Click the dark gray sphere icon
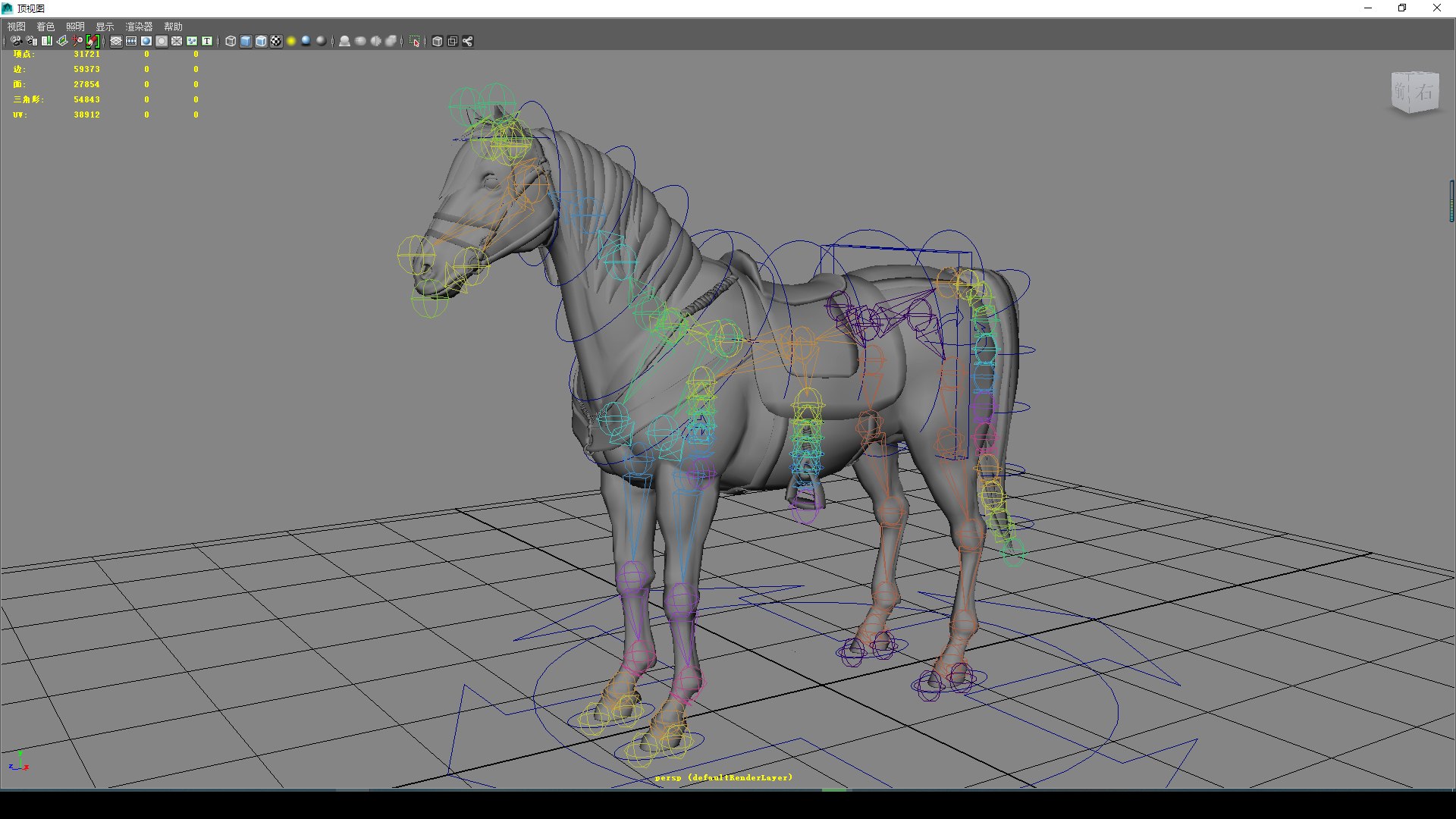Viewport: 1456px width, 819px height. tap(321, 41)
